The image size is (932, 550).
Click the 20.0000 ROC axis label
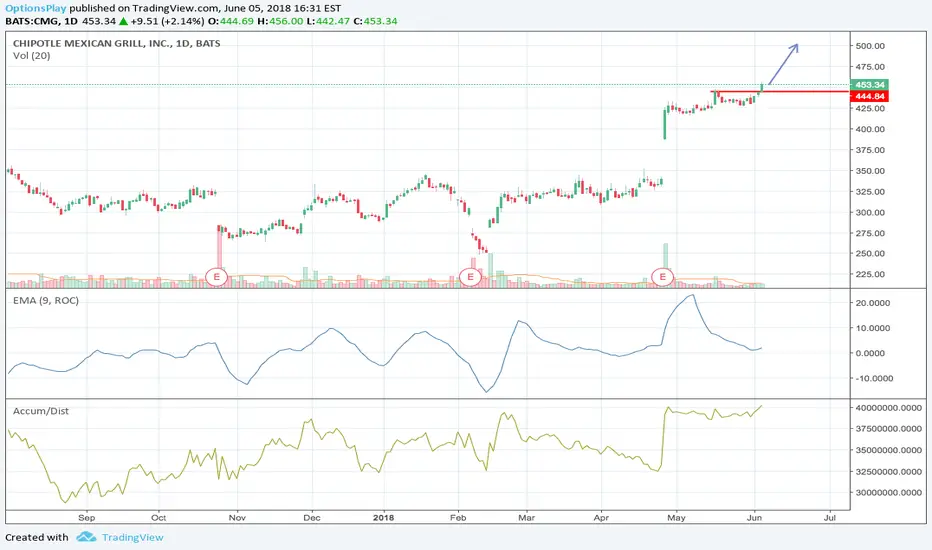[873, 303]
